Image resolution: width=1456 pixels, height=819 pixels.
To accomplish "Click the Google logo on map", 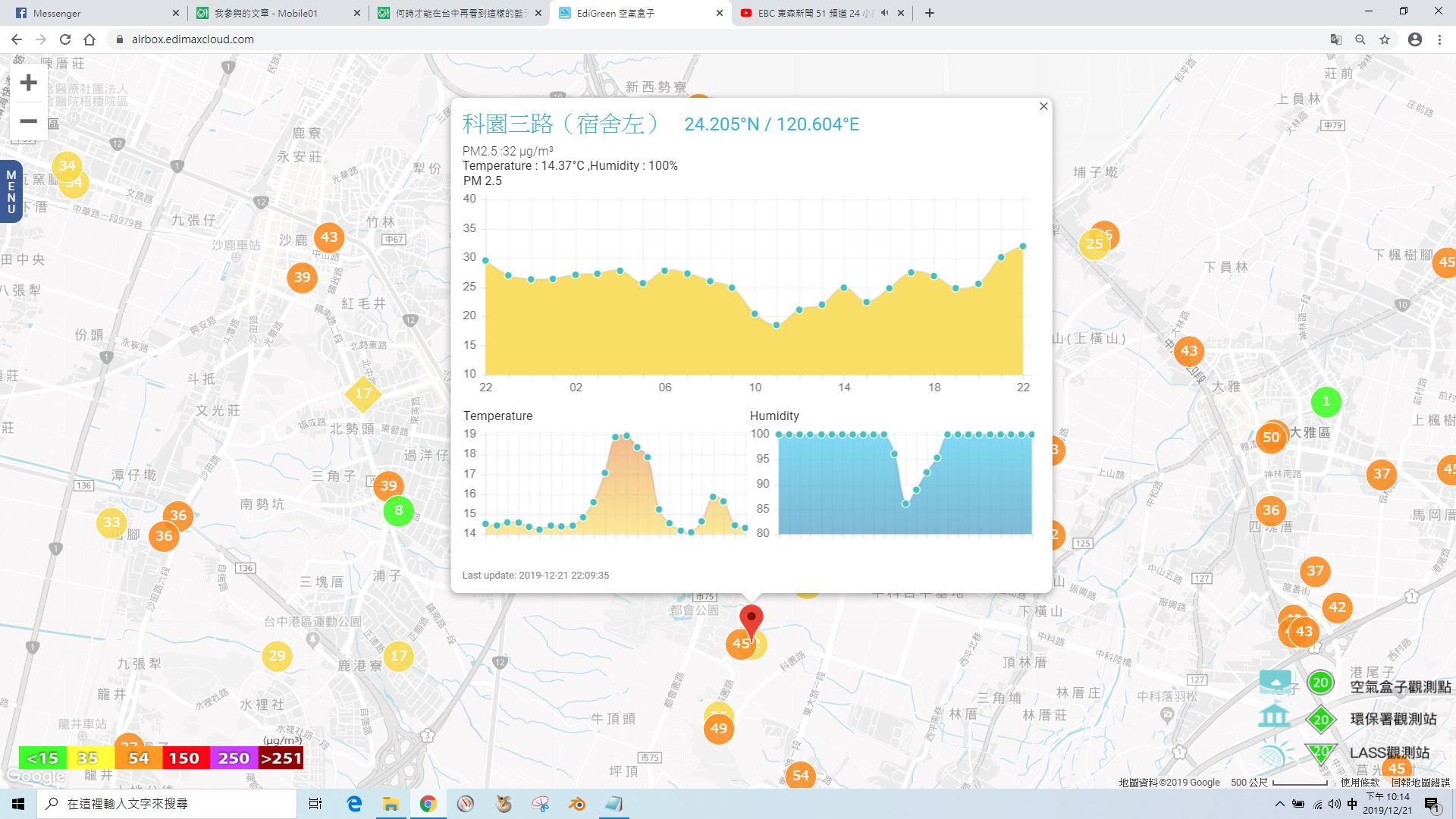I will (36, 777).
